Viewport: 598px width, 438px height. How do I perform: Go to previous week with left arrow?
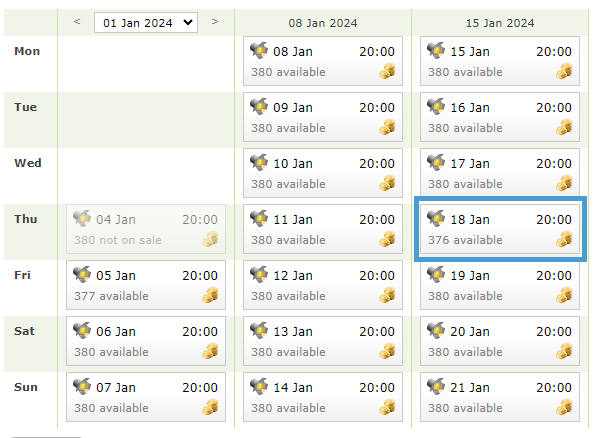click(77, 22)
